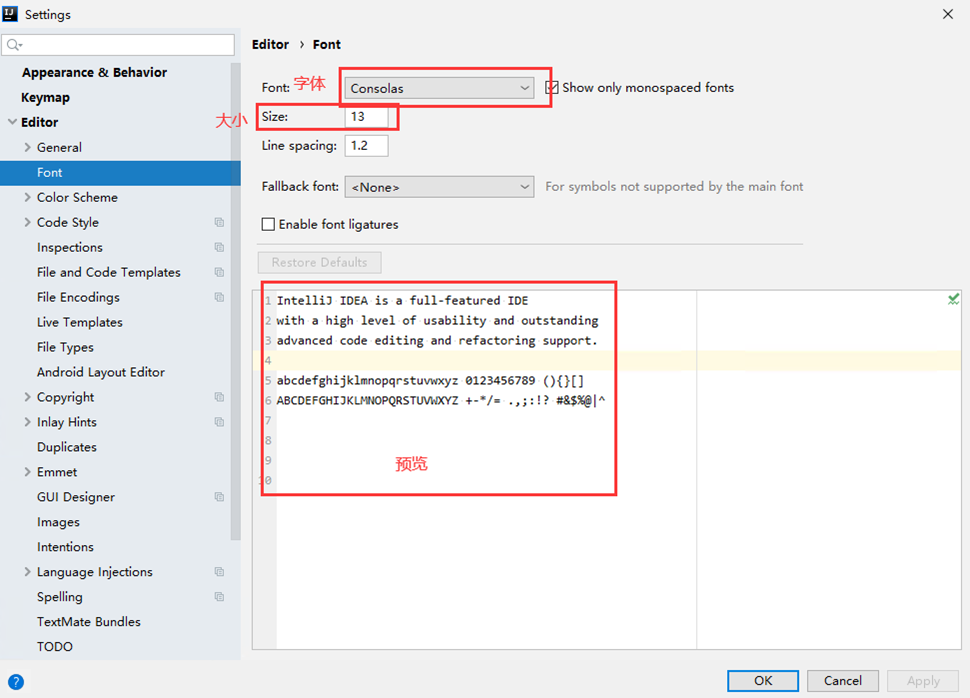Image resolution: width=970 pixels, height=698 pixels.
Task: Click the Apply button
Action: pyautogui.click(x=923, y=681)
